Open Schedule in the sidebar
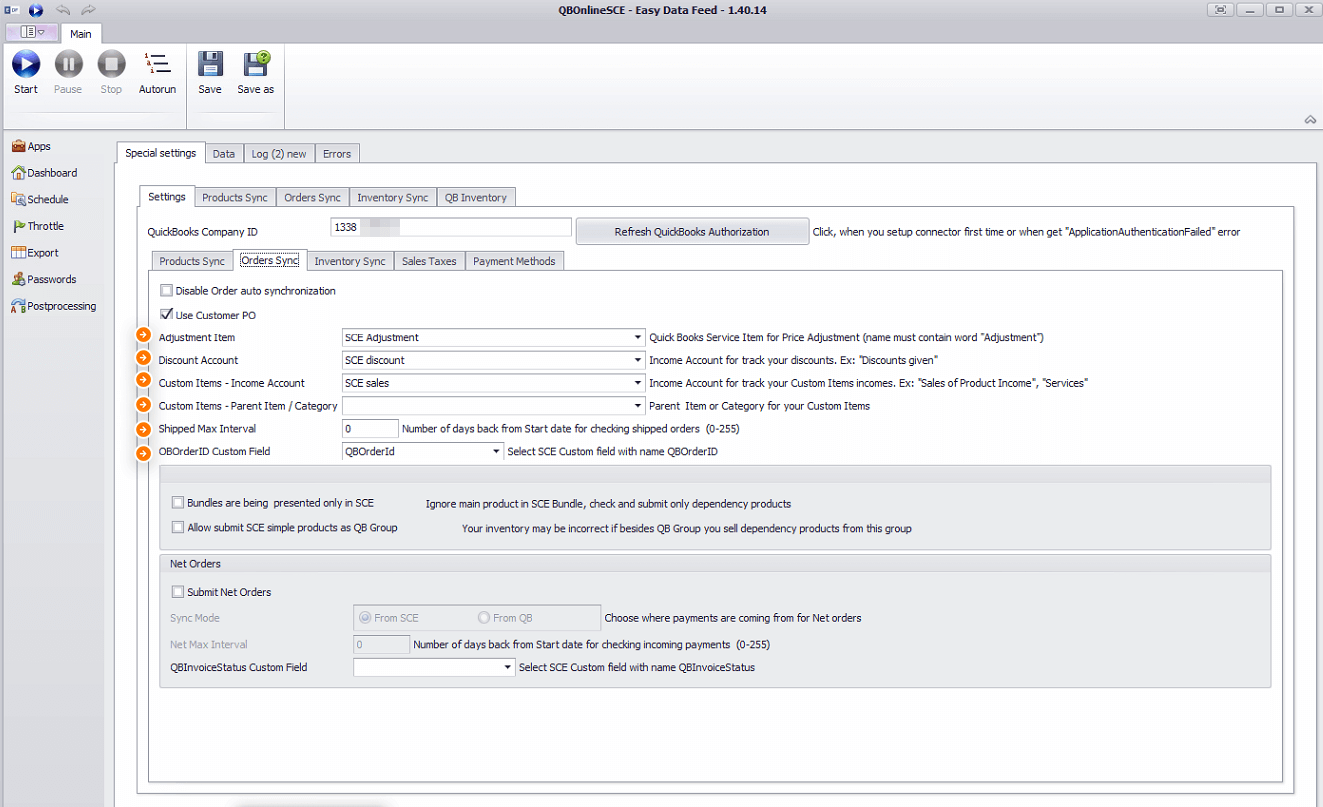The image size is (1323, 807). pyautogui.click(x=41, y=199)
